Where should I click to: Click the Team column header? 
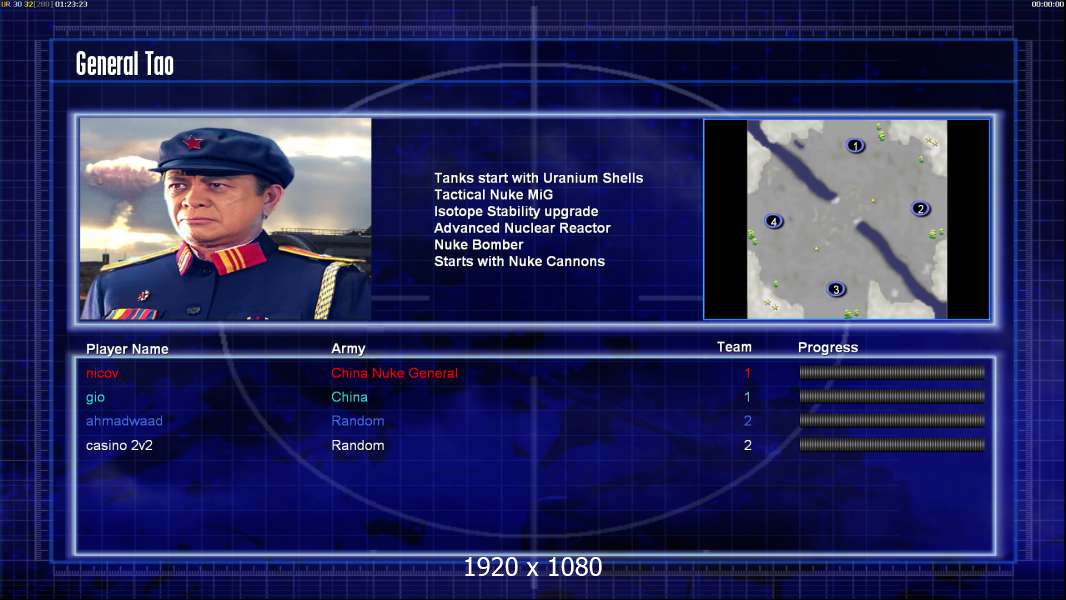click(734, 347)
